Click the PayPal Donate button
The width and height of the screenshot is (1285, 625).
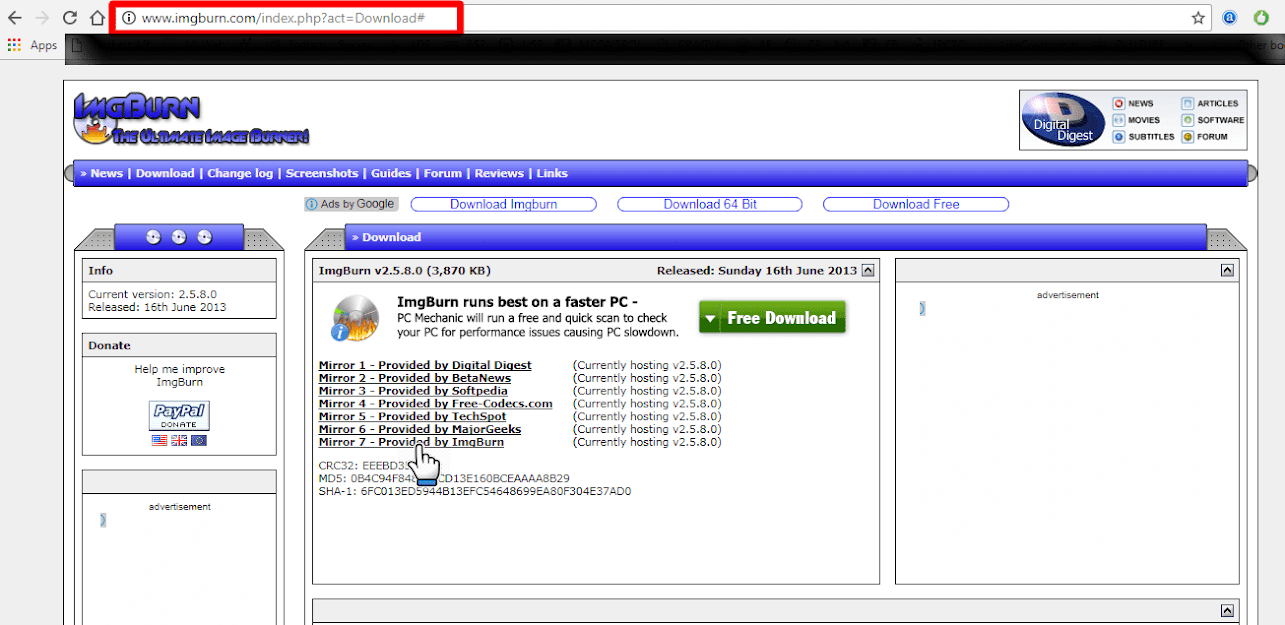pos(179,415)
